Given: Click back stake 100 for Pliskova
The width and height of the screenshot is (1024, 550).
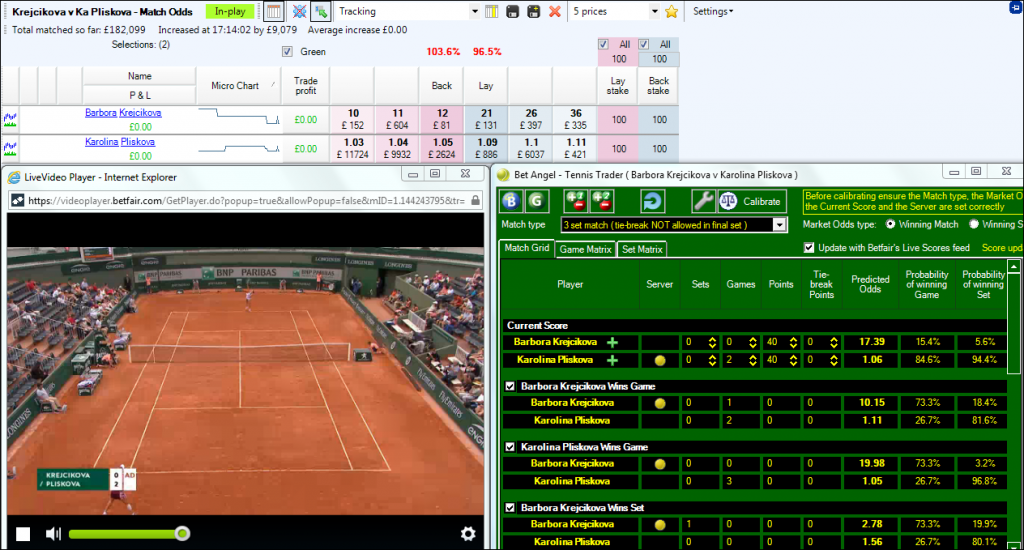Looking at the screenshot, I should (659, 149).
